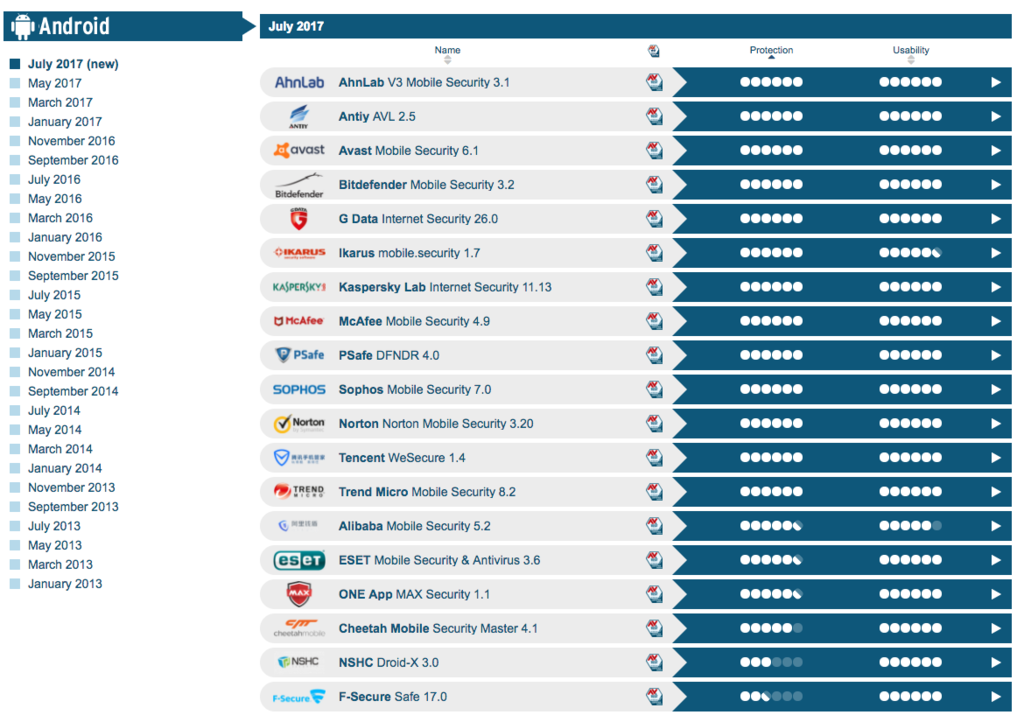Click the Cheetah Mobile logo
The height and width of the screenshot is (722, 1024).
pyautogui.click(x=299, y=628)
